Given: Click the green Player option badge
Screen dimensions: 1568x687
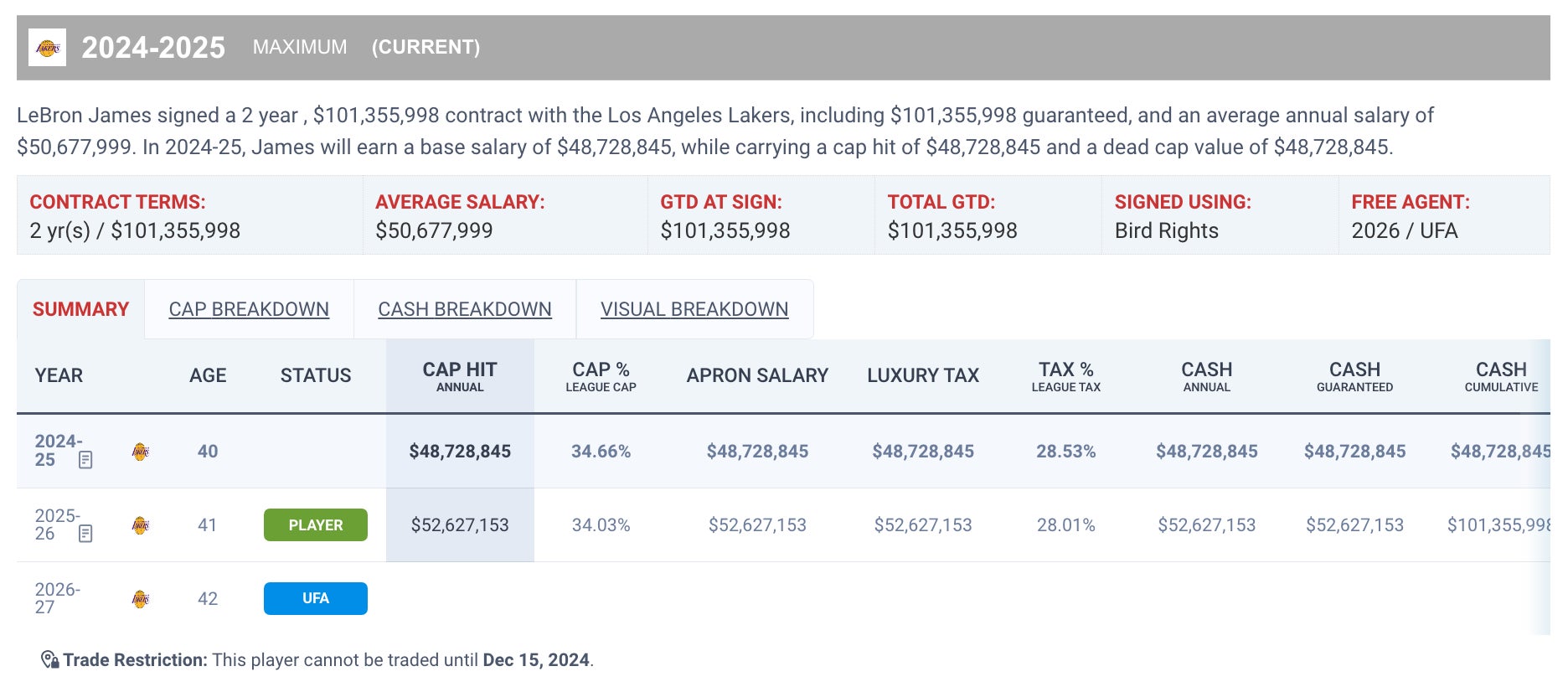Looking at the screenshot, I should tap(316, 525).
